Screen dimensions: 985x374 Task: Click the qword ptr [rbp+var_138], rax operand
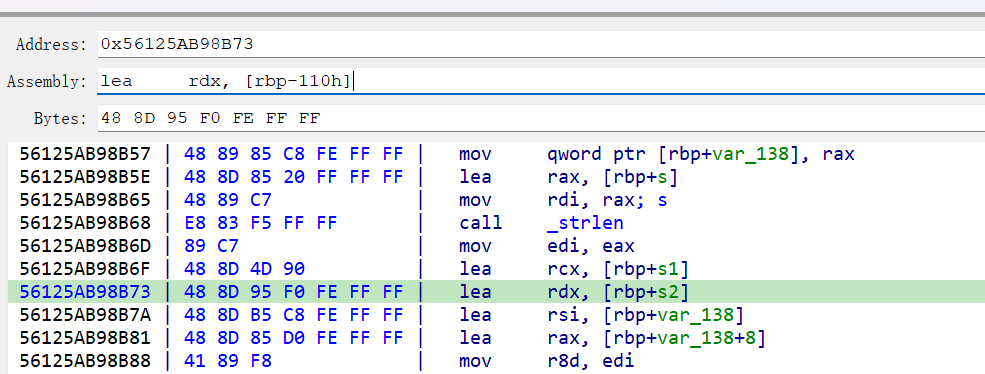[701, 154]
